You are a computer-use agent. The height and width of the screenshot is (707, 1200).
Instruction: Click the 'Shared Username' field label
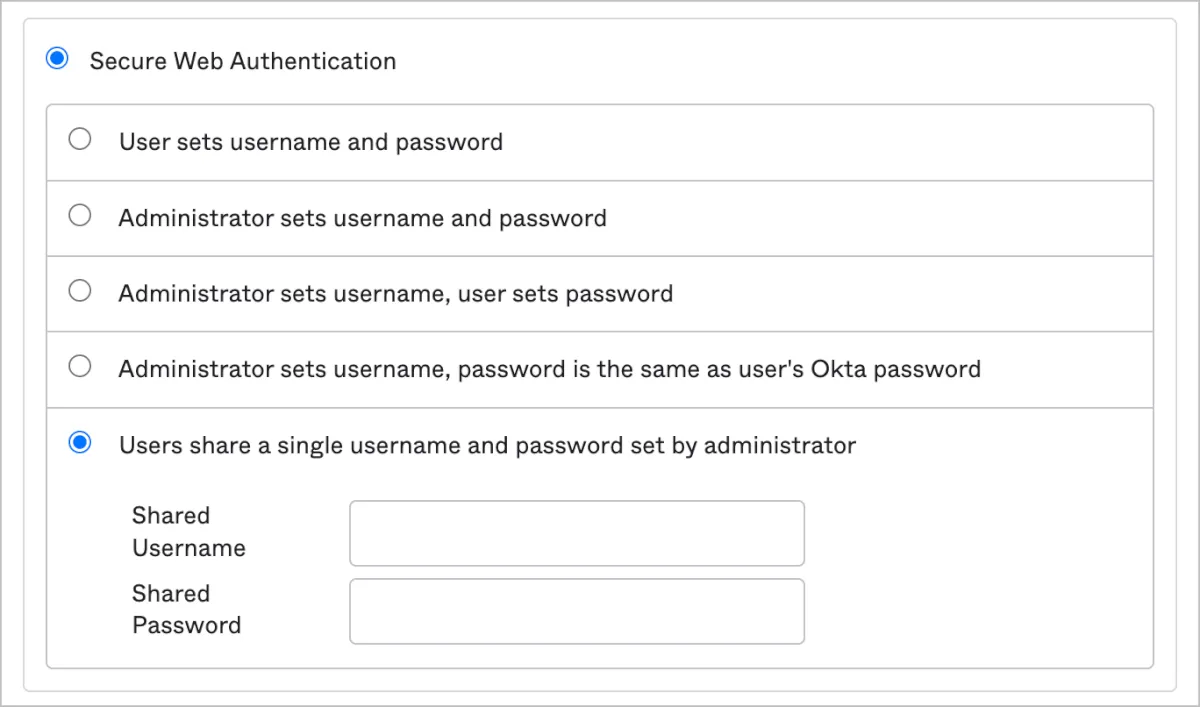click(x=188, y=532)
